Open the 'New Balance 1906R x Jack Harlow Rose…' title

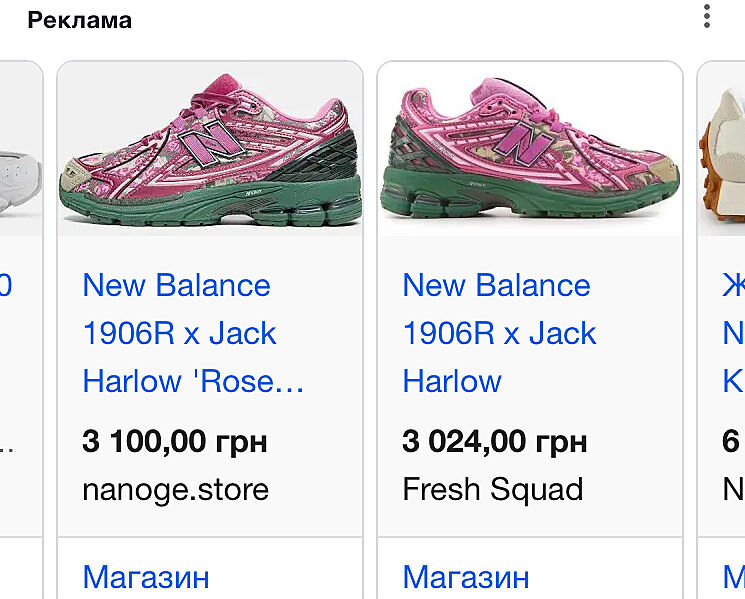tap(193, 333)
